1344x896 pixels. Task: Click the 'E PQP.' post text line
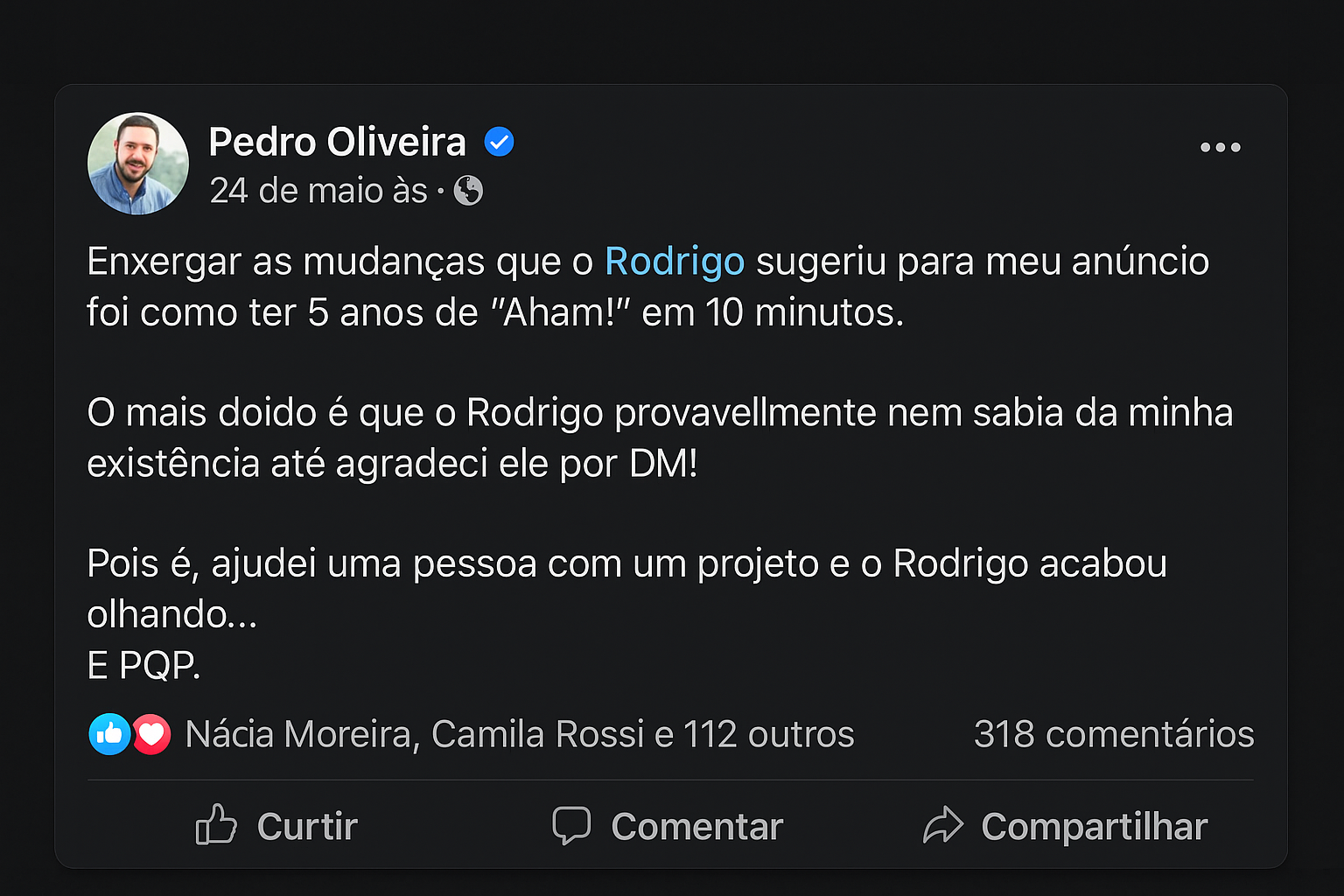[144, 666]
